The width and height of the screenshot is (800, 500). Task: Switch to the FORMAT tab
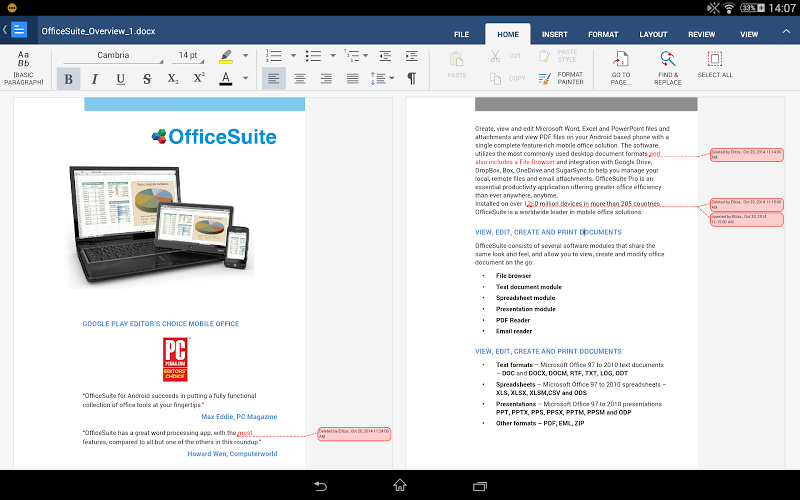[603, 34]
